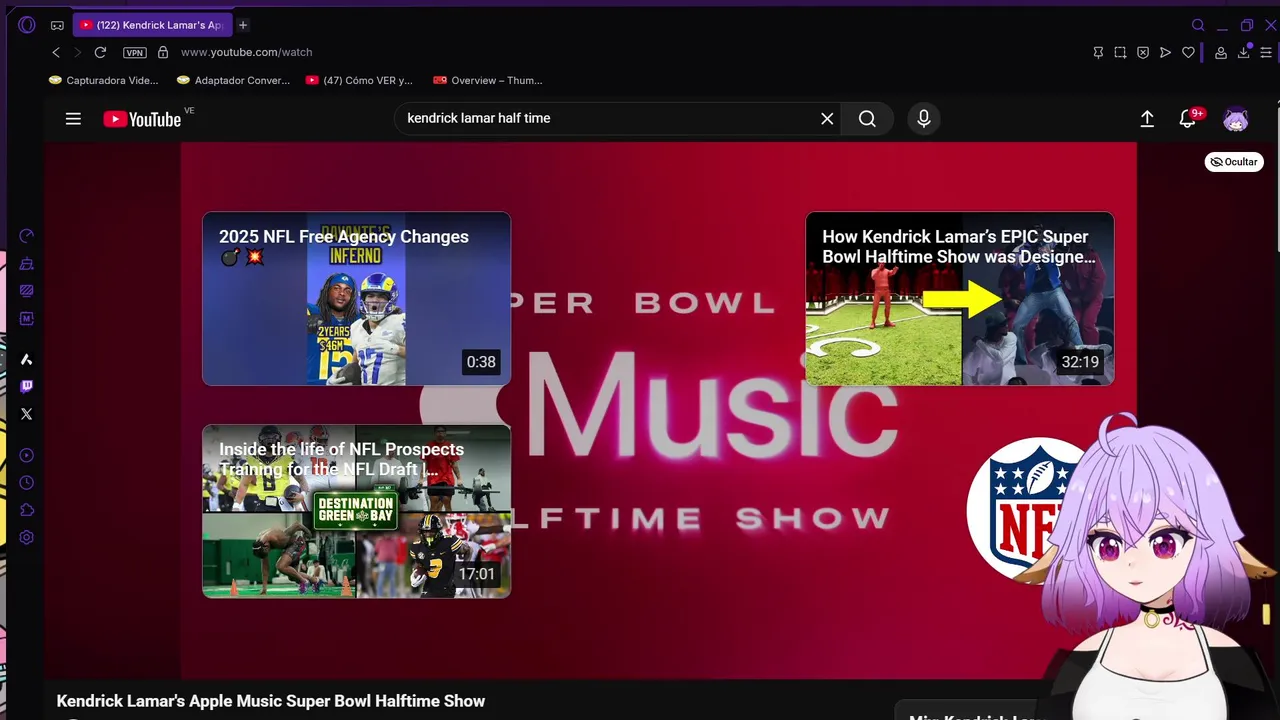This screenshot has height=720, width=1280.
Task: Open GX Cleaner sidebar icon
Action: coord(27,264)
